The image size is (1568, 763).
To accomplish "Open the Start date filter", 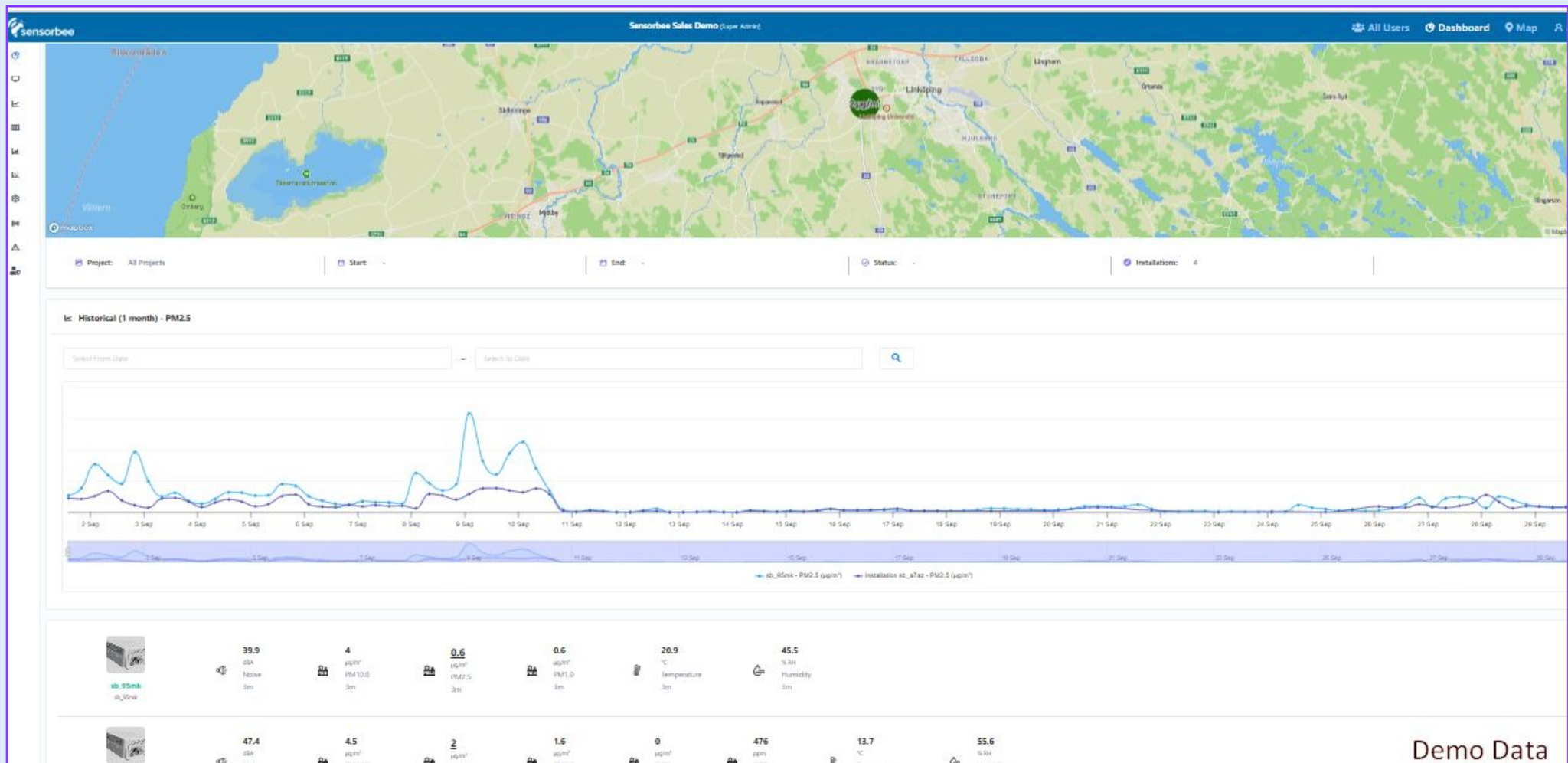I will 361,263.
